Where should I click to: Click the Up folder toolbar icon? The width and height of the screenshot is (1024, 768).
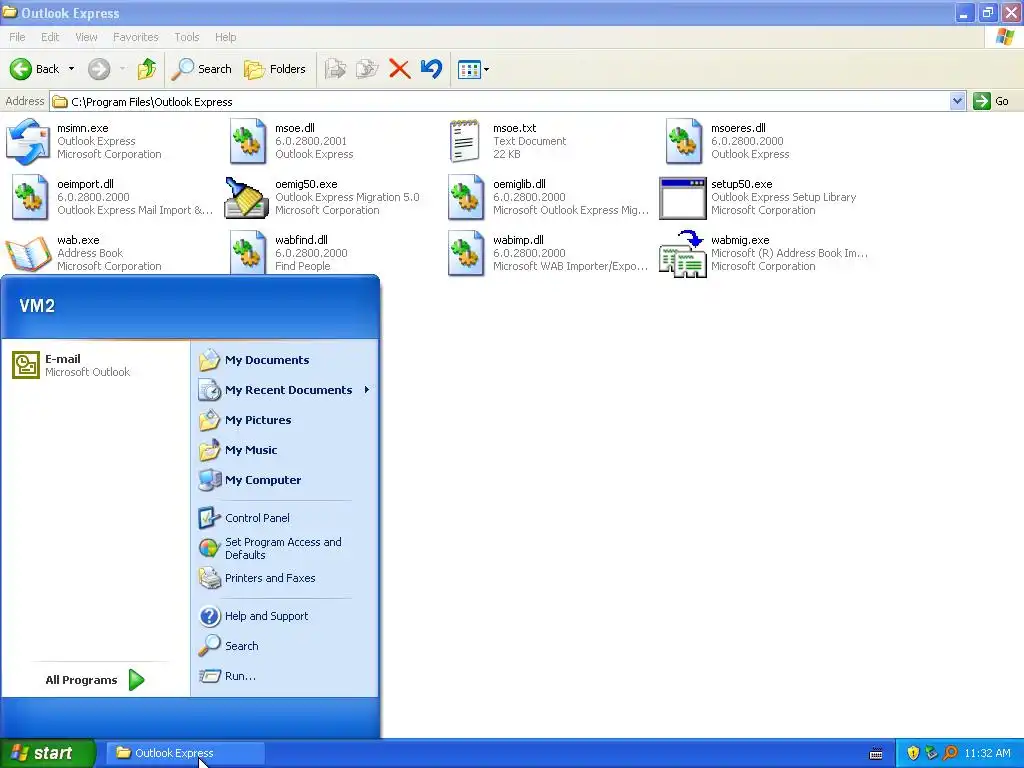(x=147, y=69)
